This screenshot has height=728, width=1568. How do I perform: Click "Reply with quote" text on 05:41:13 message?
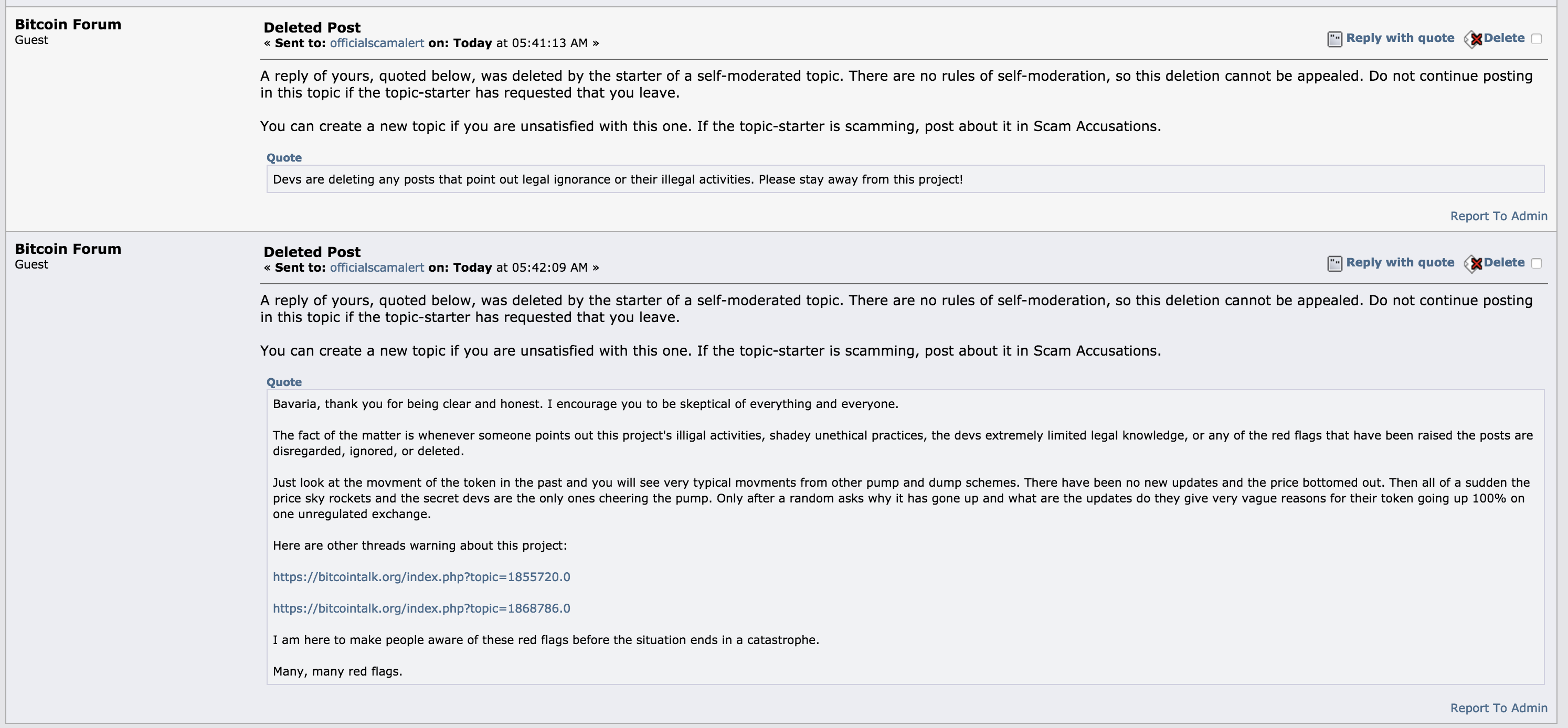[x=1400, y=38]
